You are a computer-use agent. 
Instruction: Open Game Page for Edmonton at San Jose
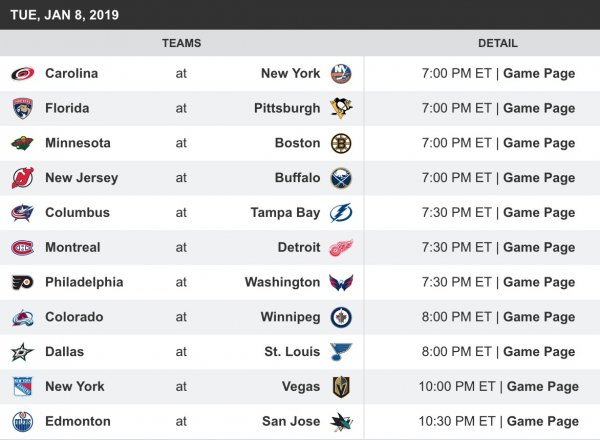tap(543, 421)
